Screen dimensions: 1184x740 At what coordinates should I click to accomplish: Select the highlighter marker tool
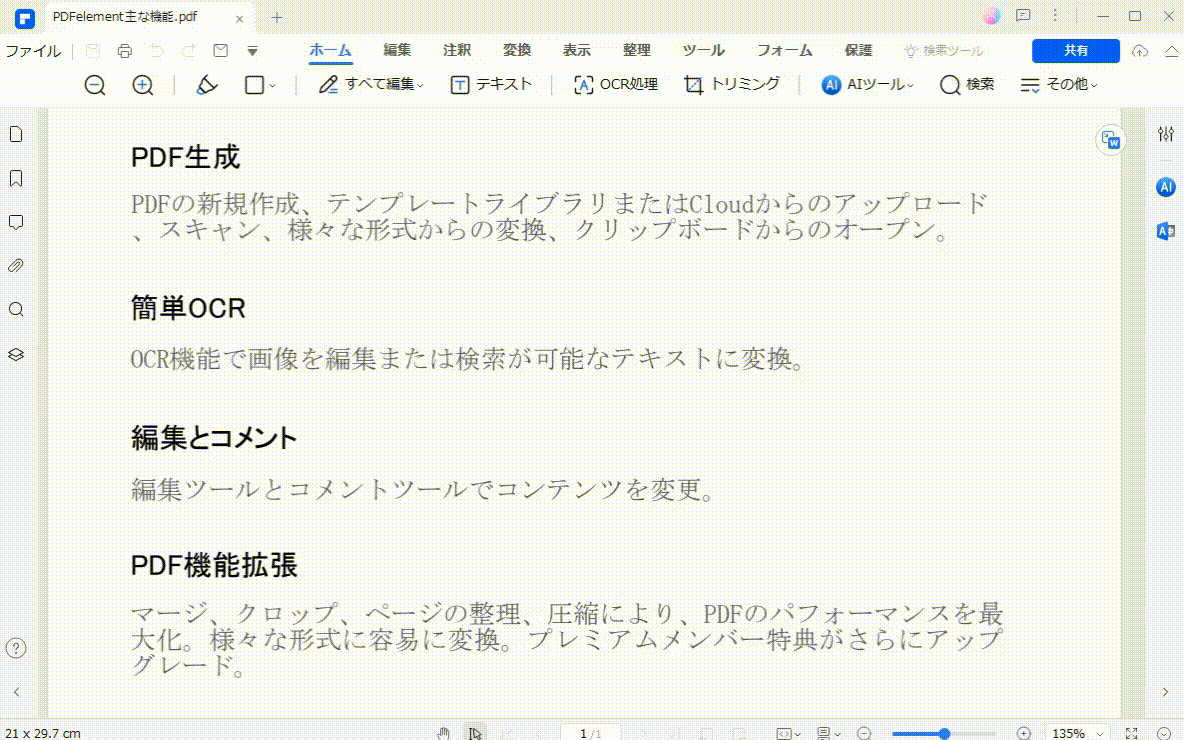coord(206,85)
